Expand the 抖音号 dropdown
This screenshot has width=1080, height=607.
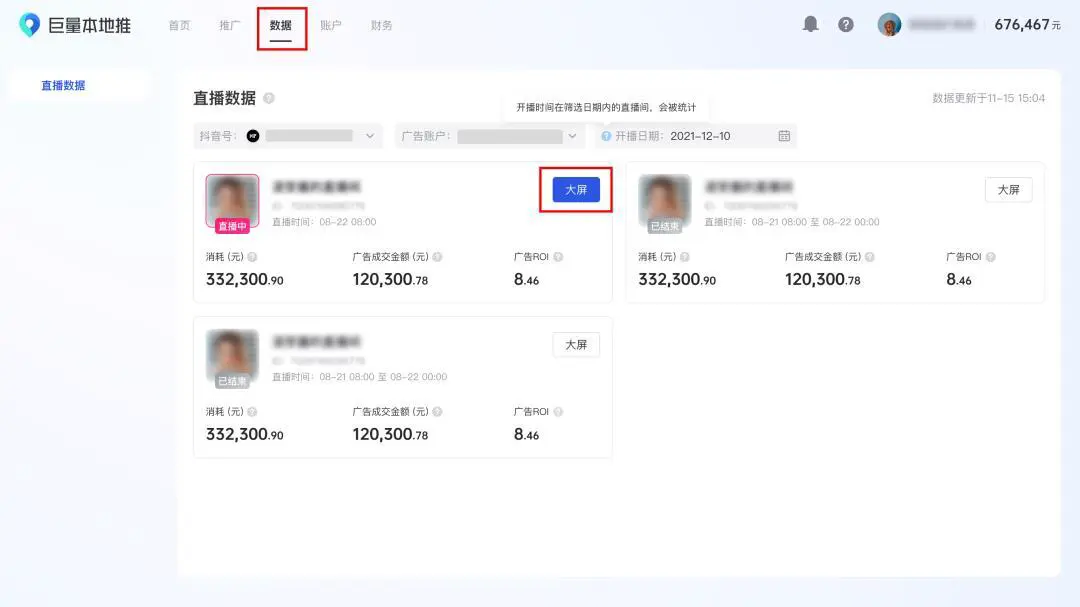pos(369,136)
